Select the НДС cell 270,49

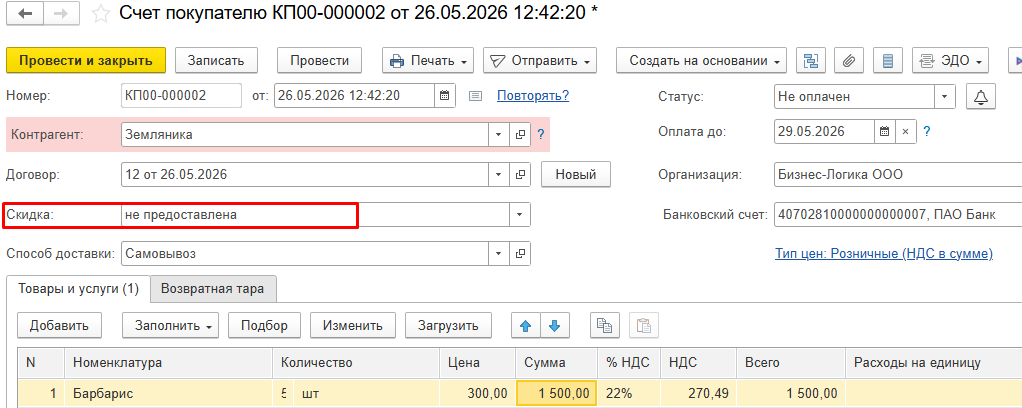pyautogui.click(x=698, y=393)
